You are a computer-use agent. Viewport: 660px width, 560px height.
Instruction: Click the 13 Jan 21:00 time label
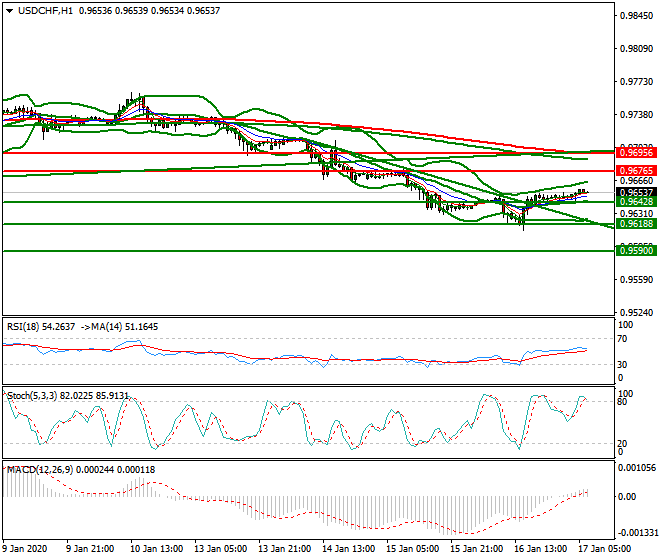[285, 549]
